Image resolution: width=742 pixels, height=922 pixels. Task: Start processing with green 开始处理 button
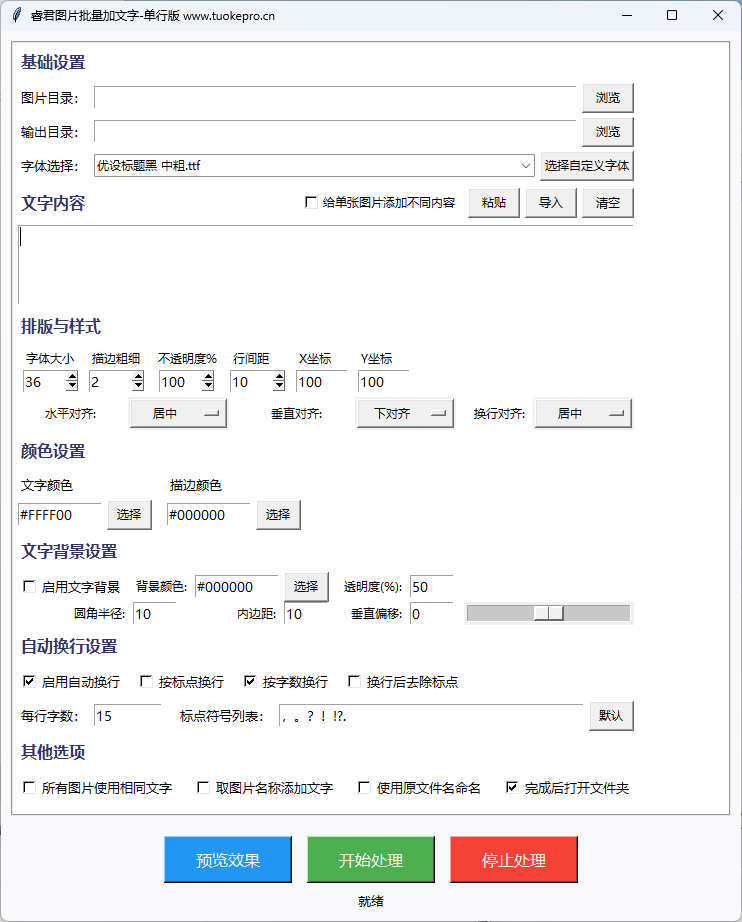pyautogui.click(x=371, y=860)
